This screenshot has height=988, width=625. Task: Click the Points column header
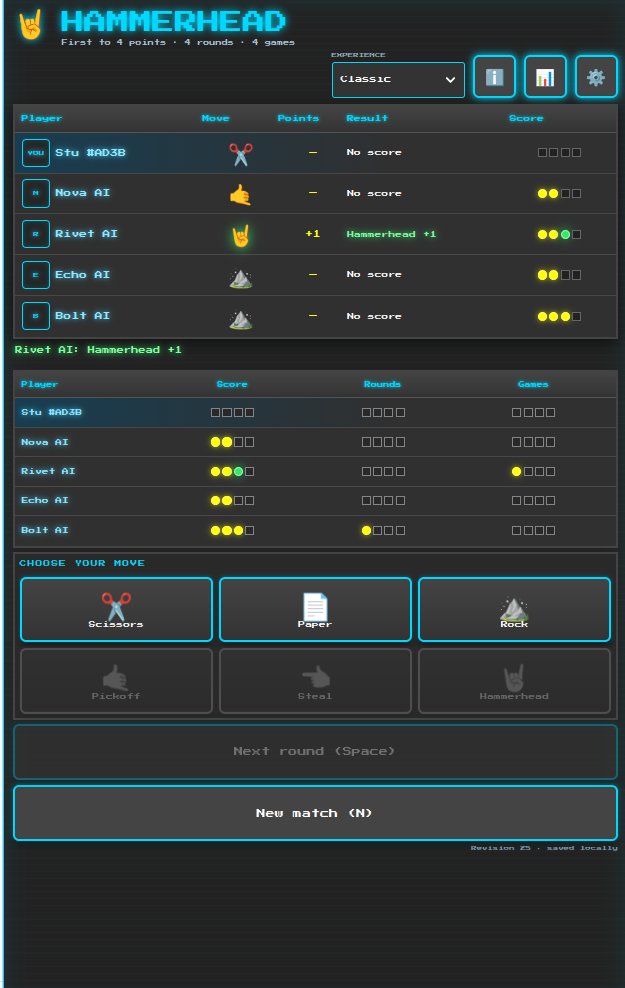point(298,118)
